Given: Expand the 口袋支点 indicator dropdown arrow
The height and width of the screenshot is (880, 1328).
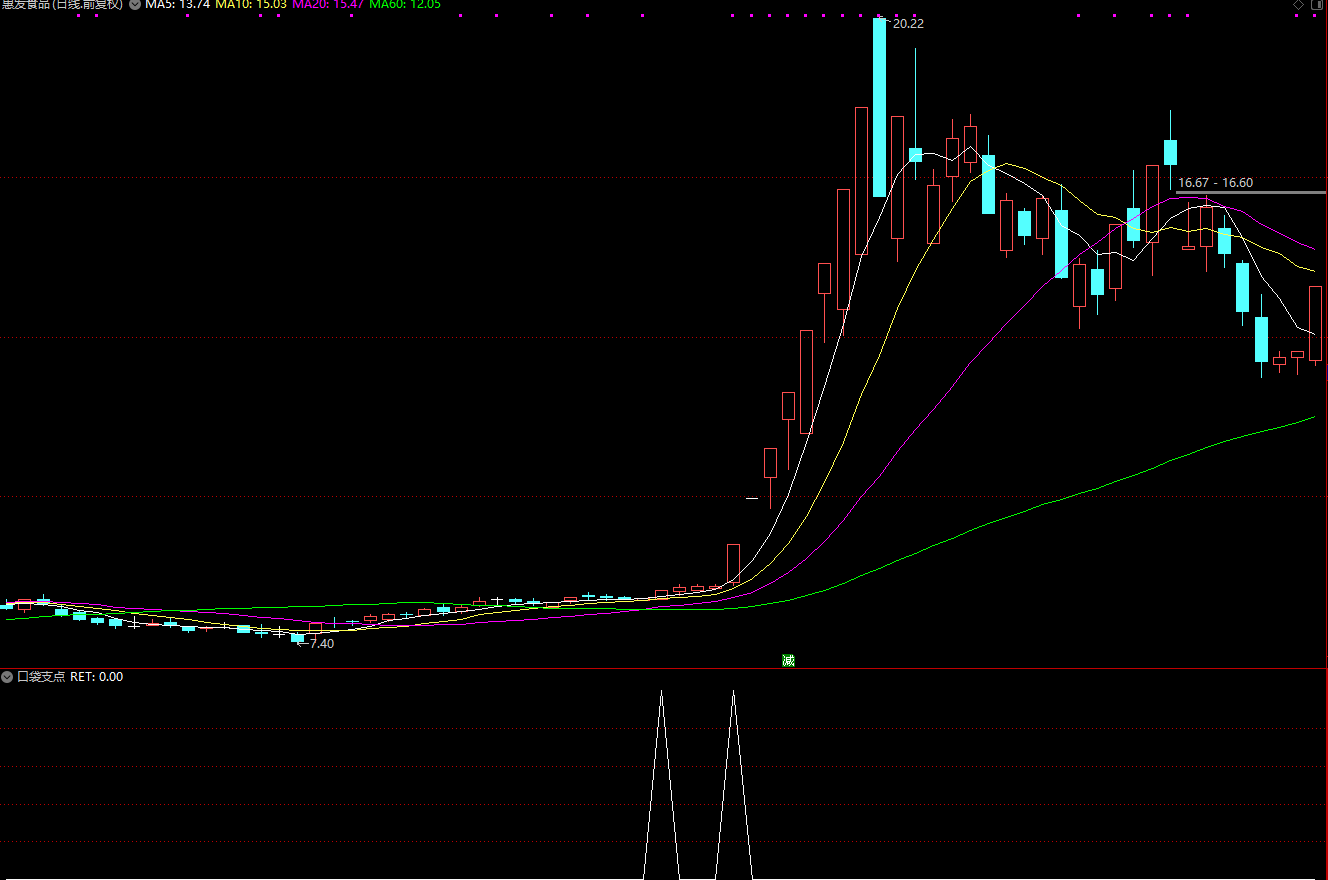Looking at the screenshot, I should tap(8, 677).
